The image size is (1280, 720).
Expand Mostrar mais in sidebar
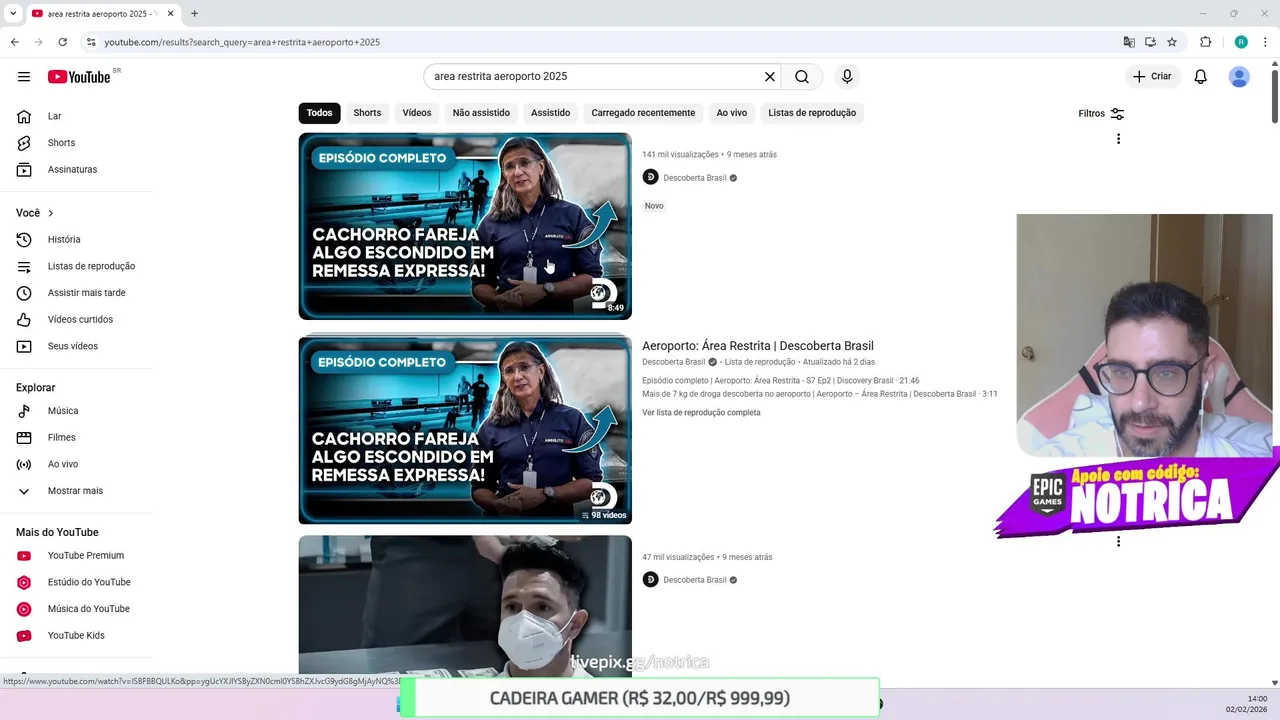coord(76,491)
